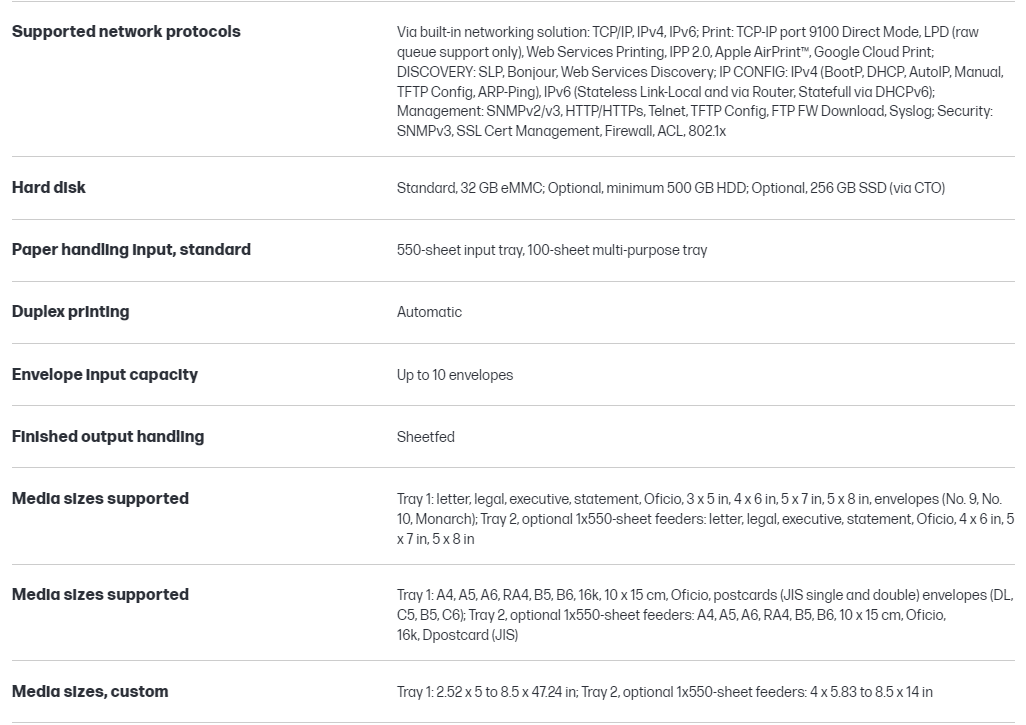
Task: Select the 'Hard disk' row label
Action: [49, 188]
